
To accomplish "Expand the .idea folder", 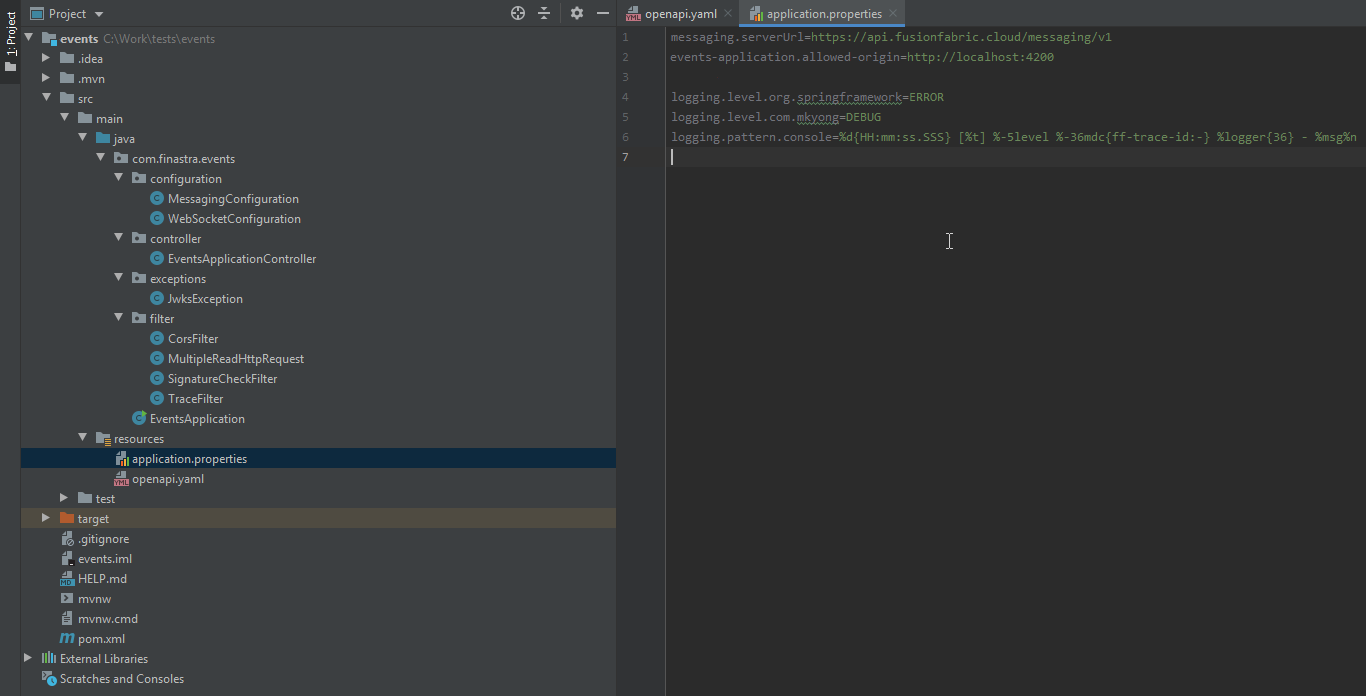I will click(46, 58).
